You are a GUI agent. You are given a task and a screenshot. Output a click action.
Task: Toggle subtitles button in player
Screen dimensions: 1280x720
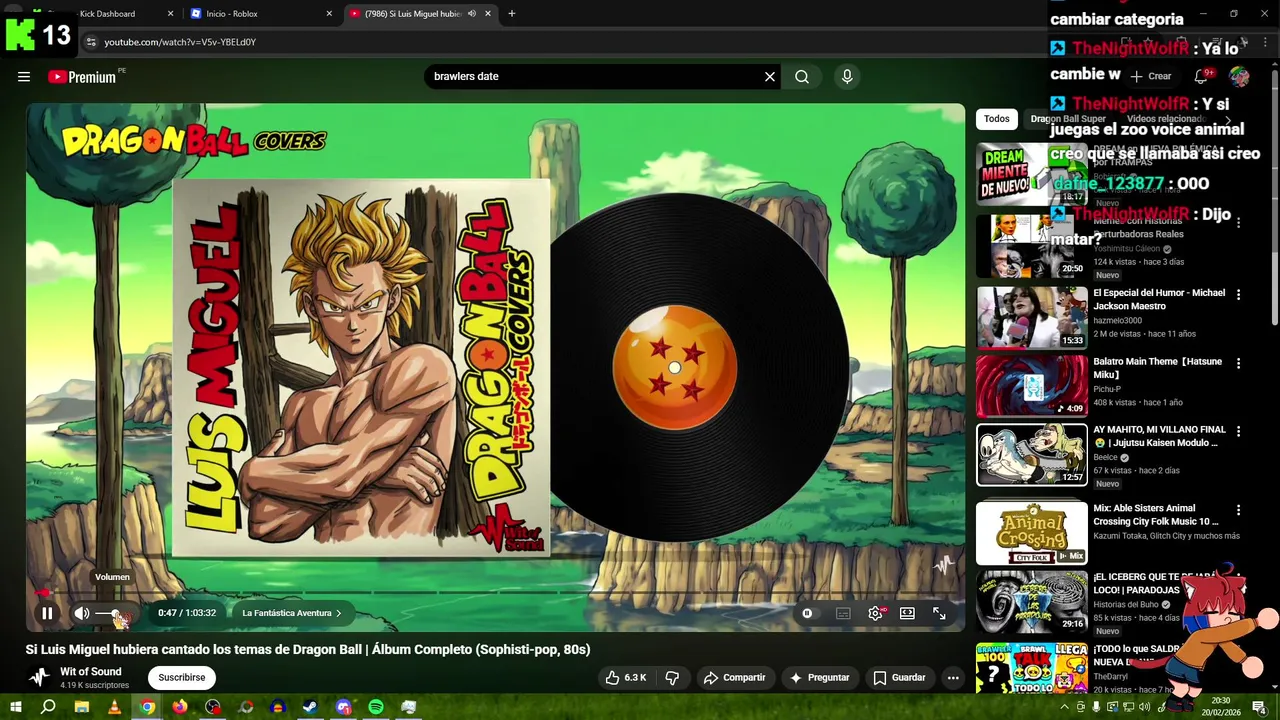[843, 613]
